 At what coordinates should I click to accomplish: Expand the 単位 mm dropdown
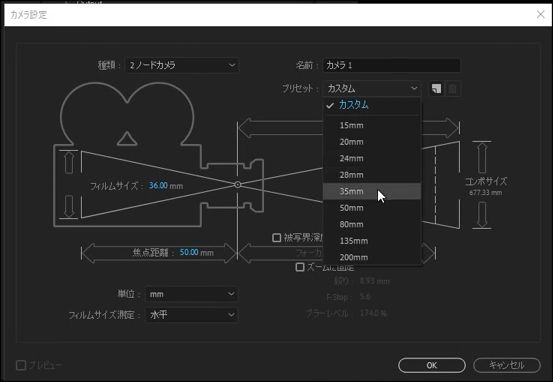(x=192, y=294)
